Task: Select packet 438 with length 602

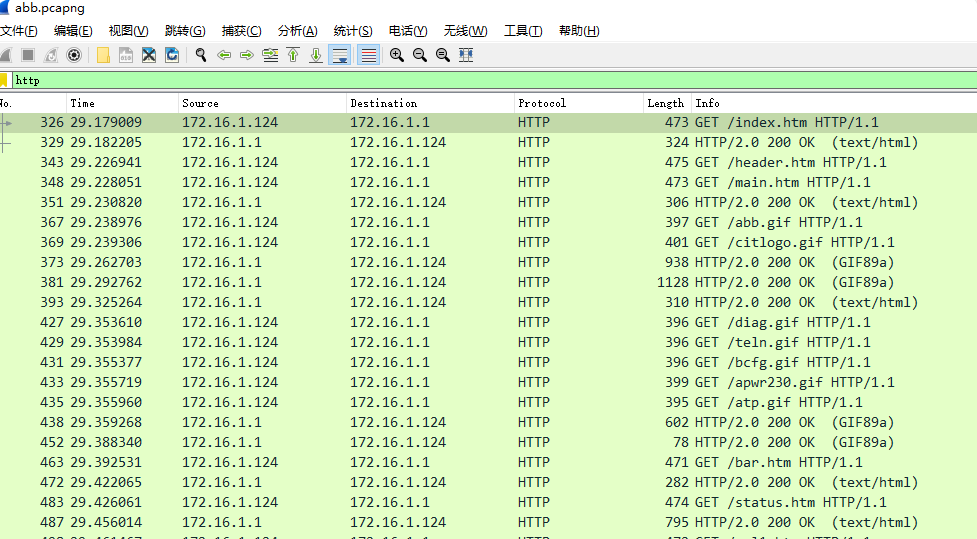Action: 488,422
